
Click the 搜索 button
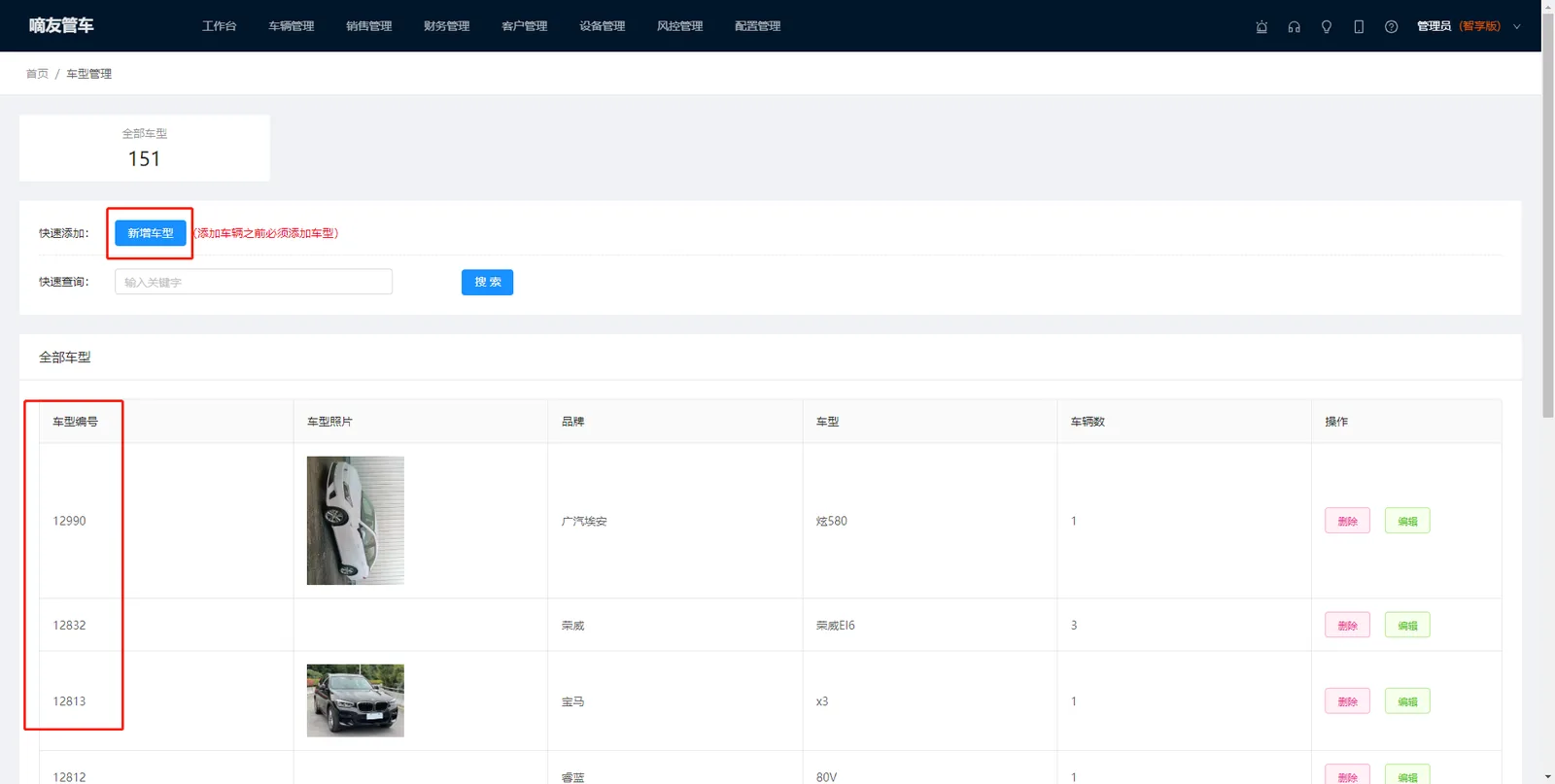(x=487, y=282)
